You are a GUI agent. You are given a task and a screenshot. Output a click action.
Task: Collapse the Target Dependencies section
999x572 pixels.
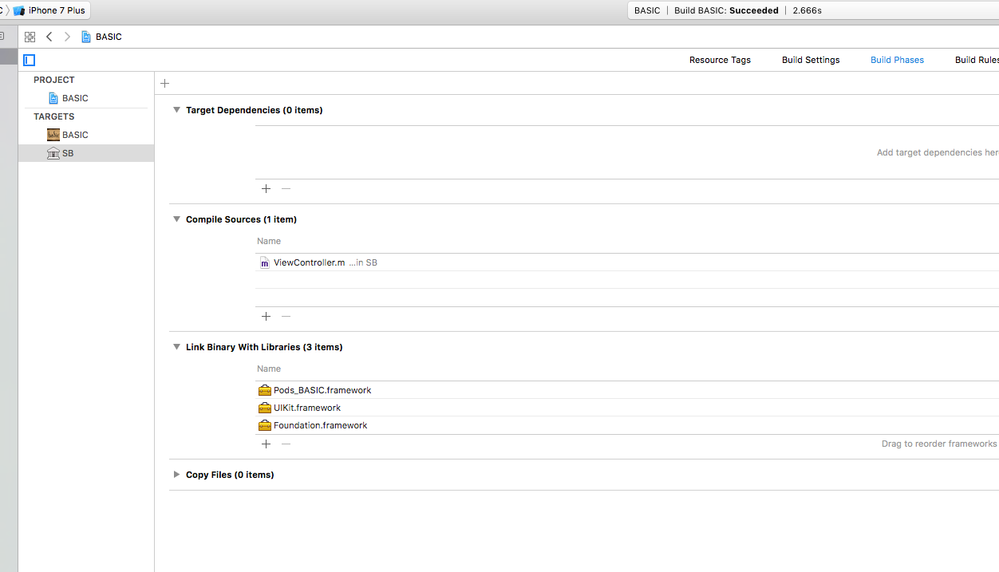(x=177, y=110)
